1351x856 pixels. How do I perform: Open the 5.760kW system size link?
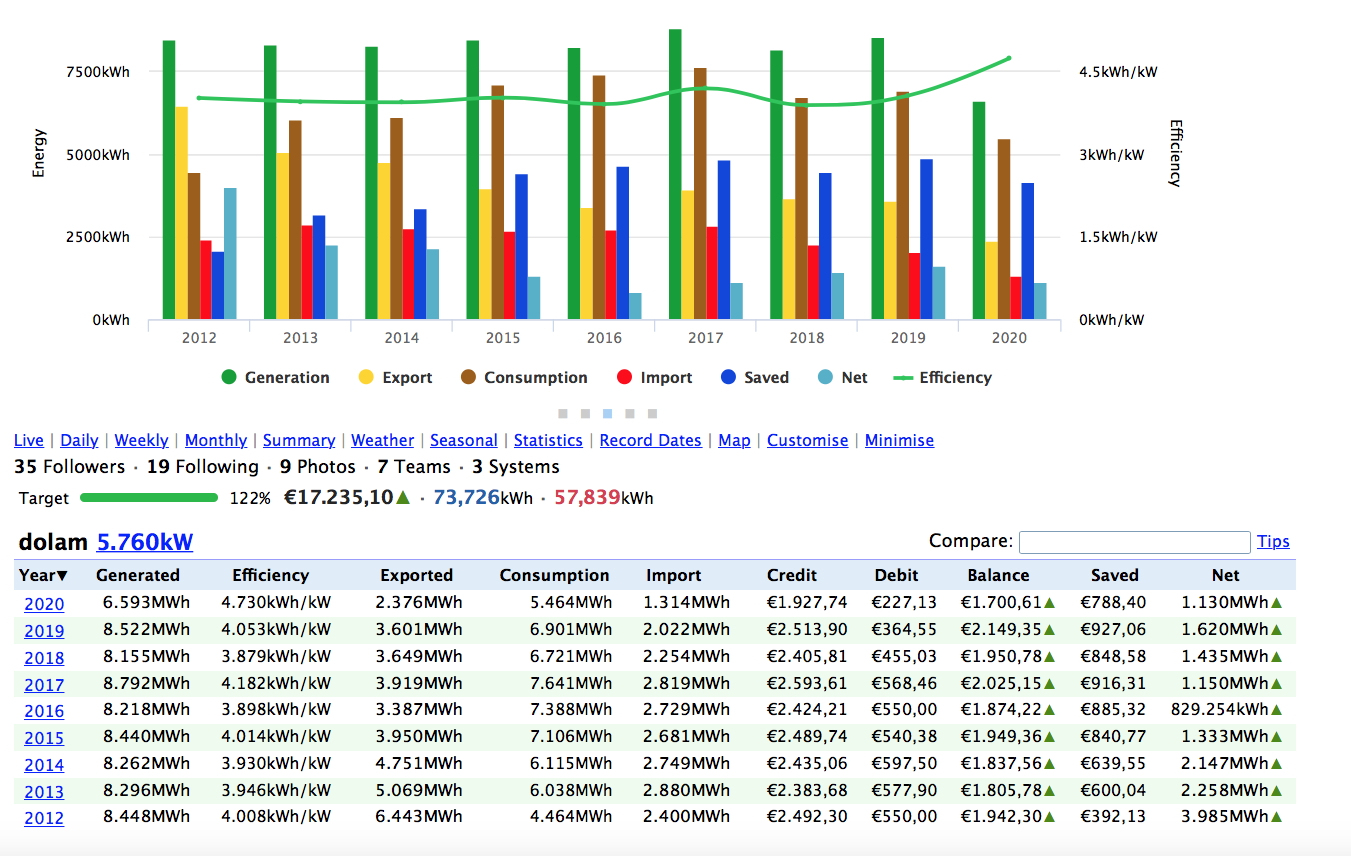tap(145, 542)
